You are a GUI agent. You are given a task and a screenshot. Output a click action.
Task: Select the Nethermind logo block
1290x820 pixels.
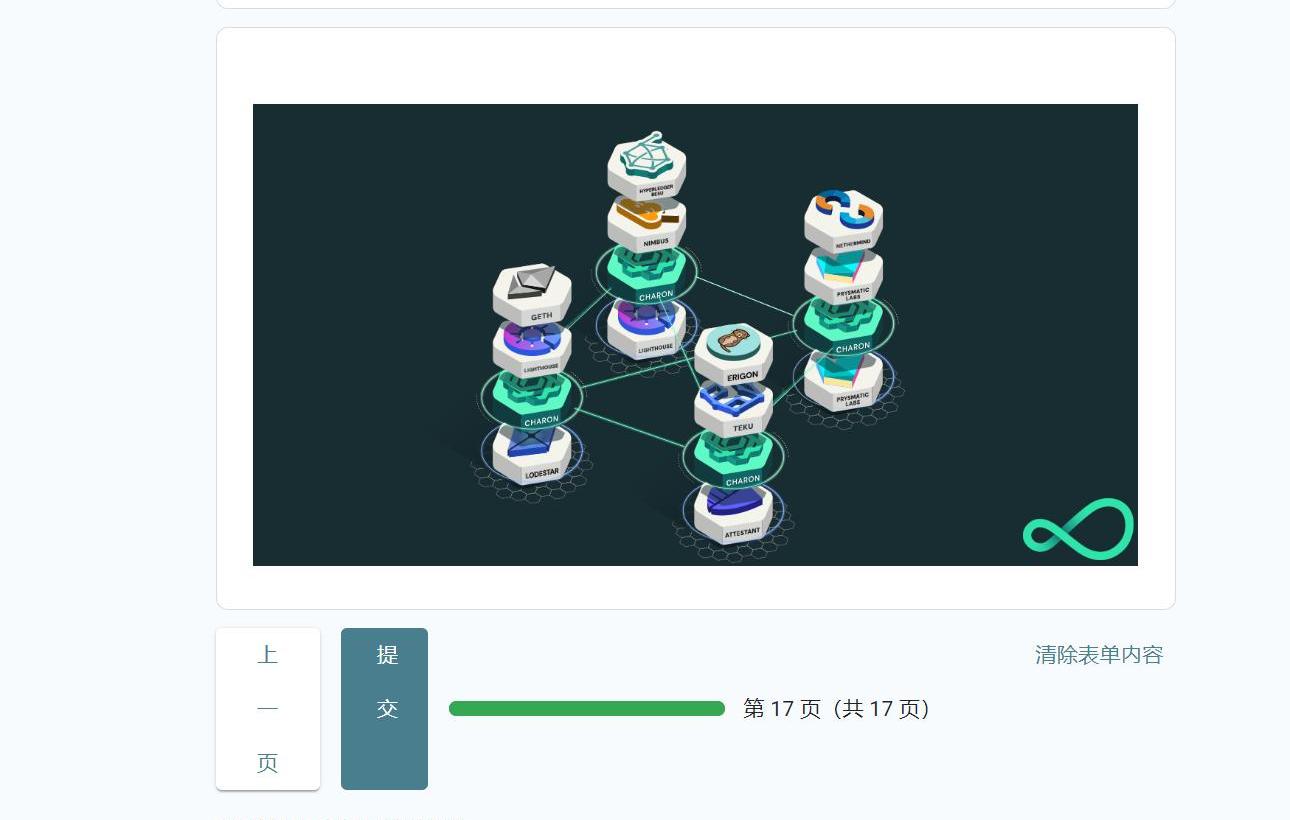click(843, 221)
